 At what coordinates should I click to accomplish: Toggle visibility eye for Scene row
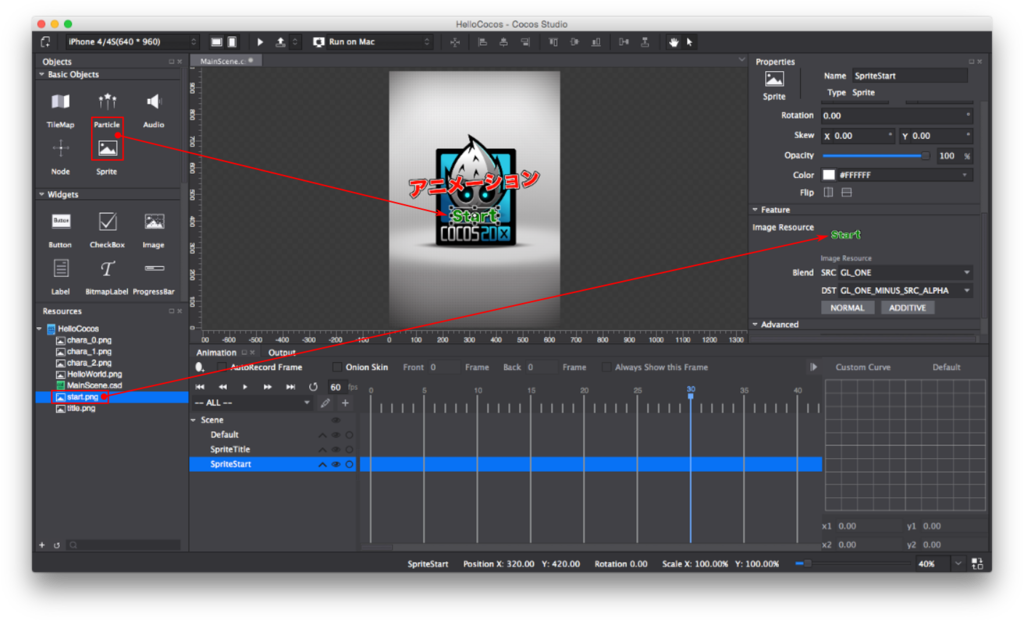tap(336, 420)
